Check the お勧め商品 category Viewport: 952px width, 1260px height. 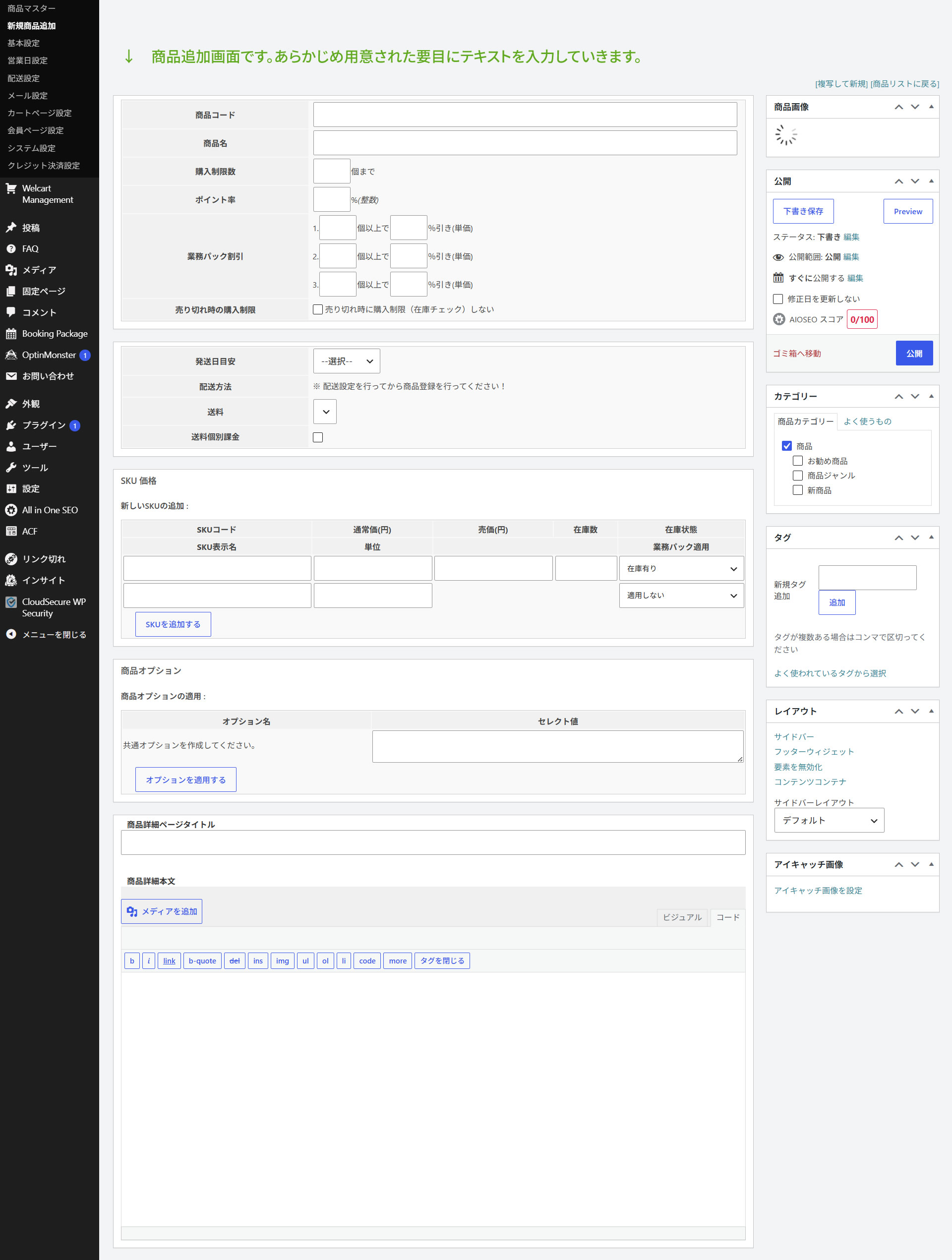pos(798,461)
